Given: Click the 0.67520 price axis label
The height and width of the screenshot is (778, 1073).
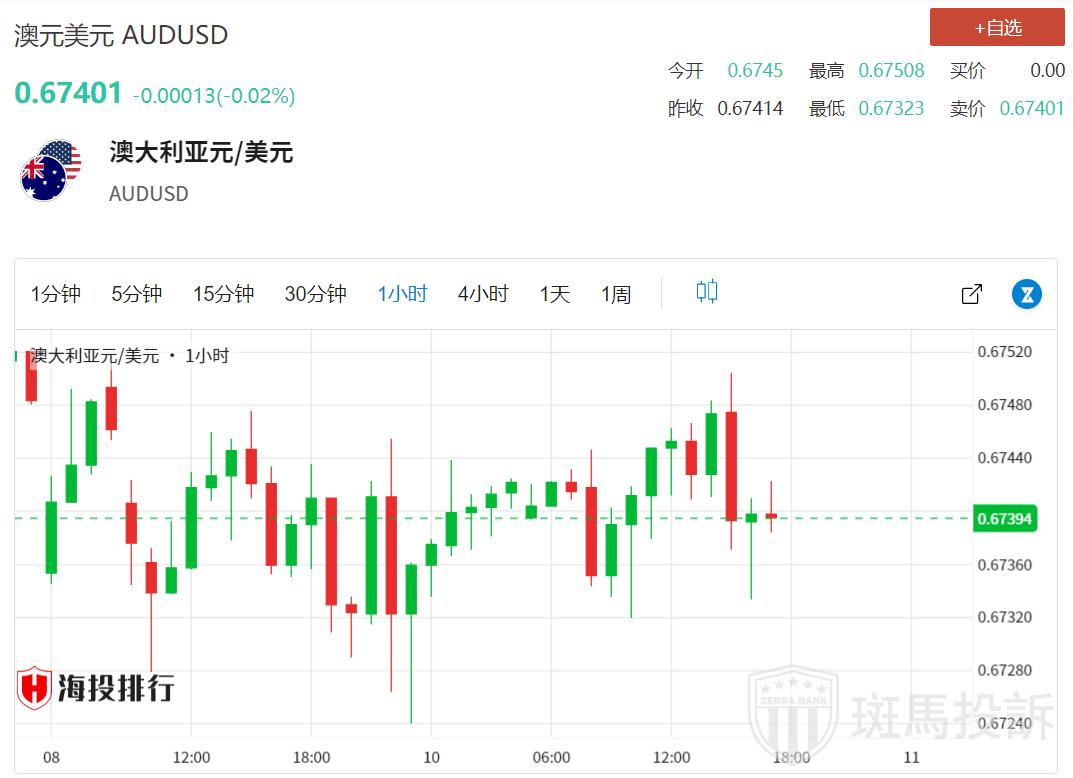Looking at the screenshot, I should tap(1004, 352).
